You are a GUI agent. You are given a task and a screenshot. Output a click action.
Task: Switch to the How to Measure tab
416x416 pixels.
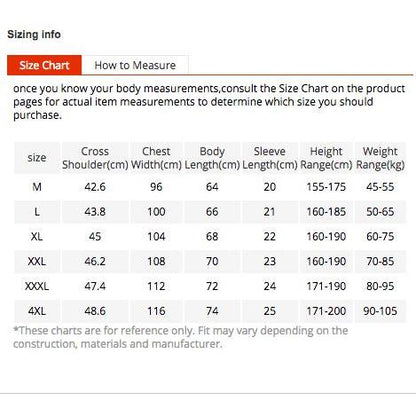pyautogui.click(x=135, y=65)
